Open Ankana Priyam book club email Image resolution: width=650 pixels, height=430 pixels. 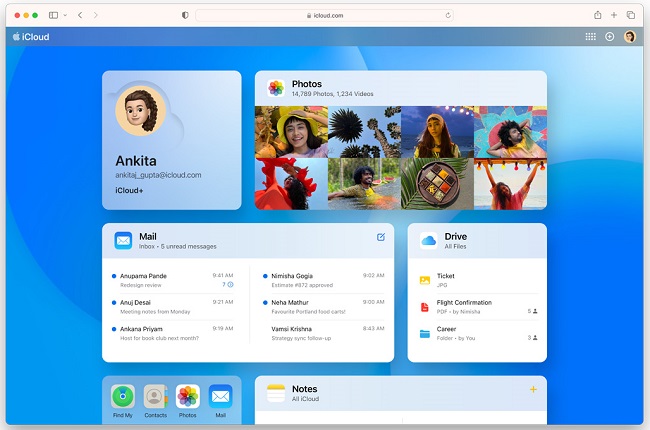(x=172, y=333)
